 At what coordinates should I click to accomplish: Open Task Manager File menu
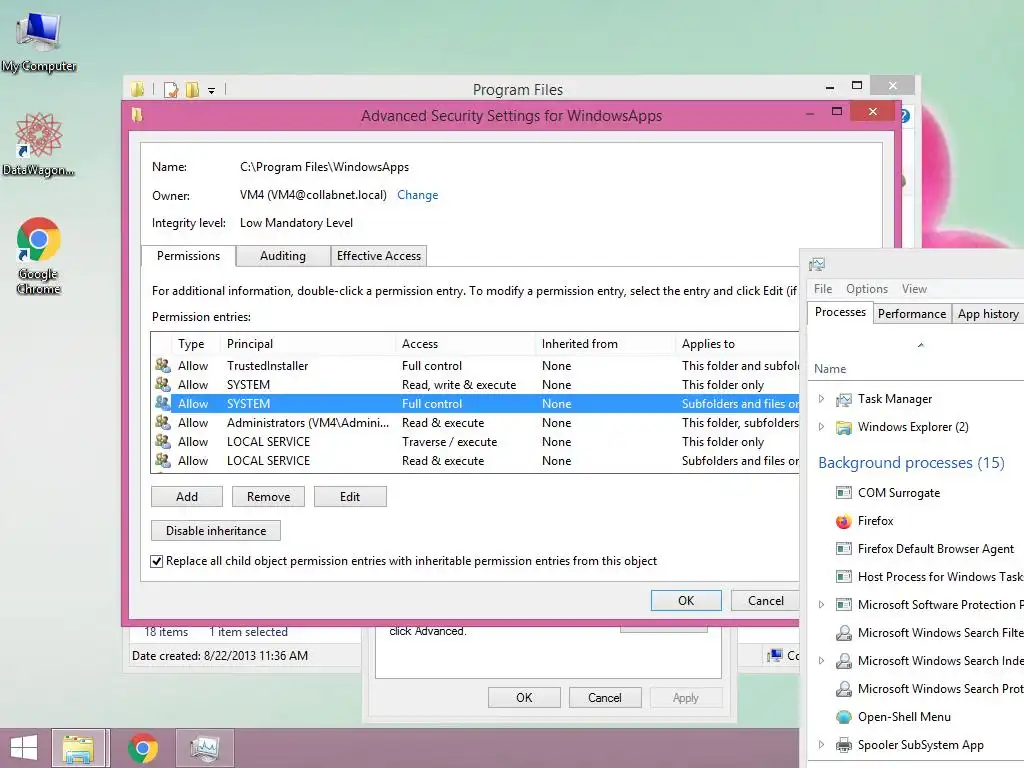(x=823, y=289)
